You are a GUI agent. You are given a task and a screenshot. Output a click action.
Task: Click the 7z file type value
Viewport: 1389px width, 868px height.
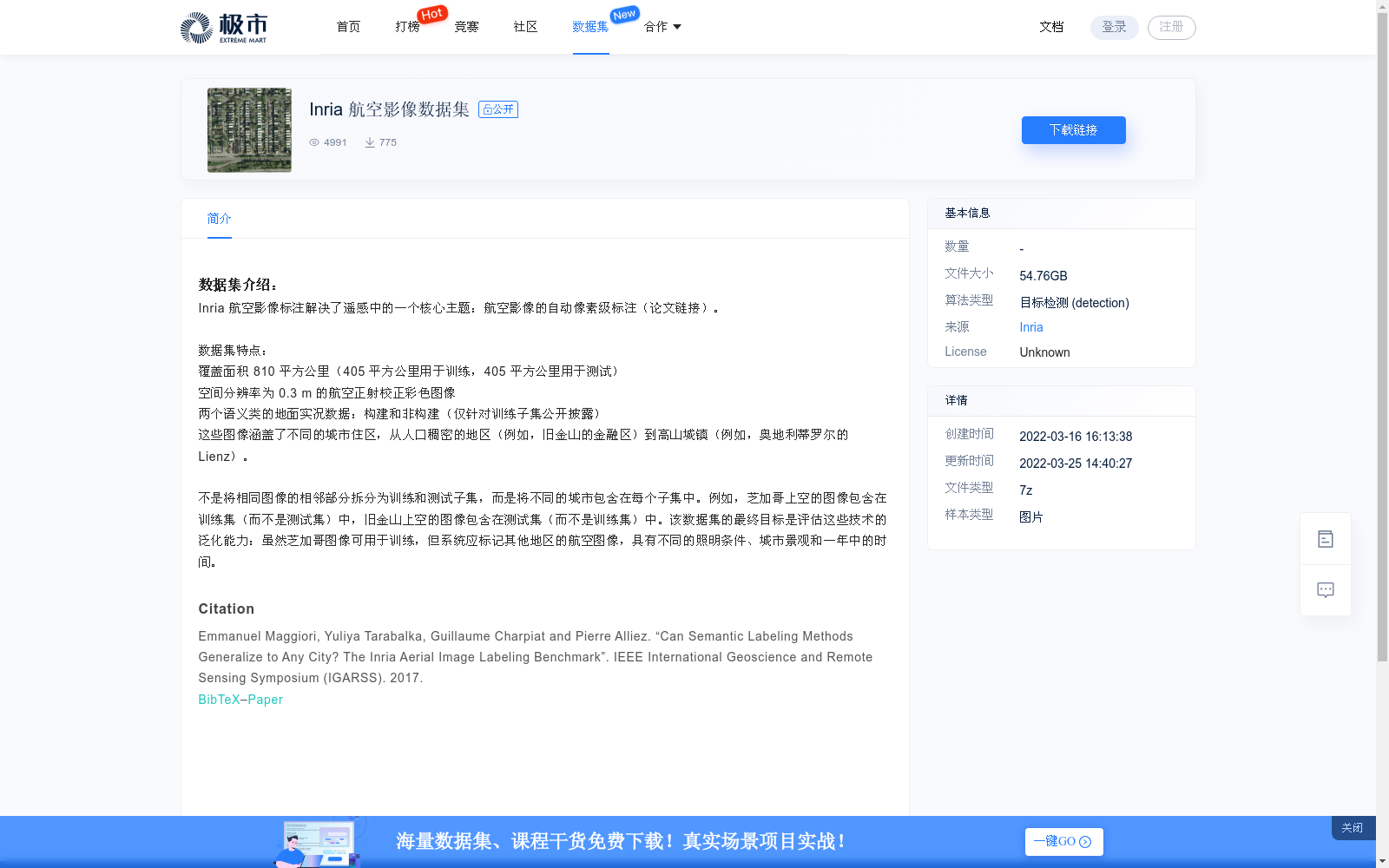(1026, 490)
